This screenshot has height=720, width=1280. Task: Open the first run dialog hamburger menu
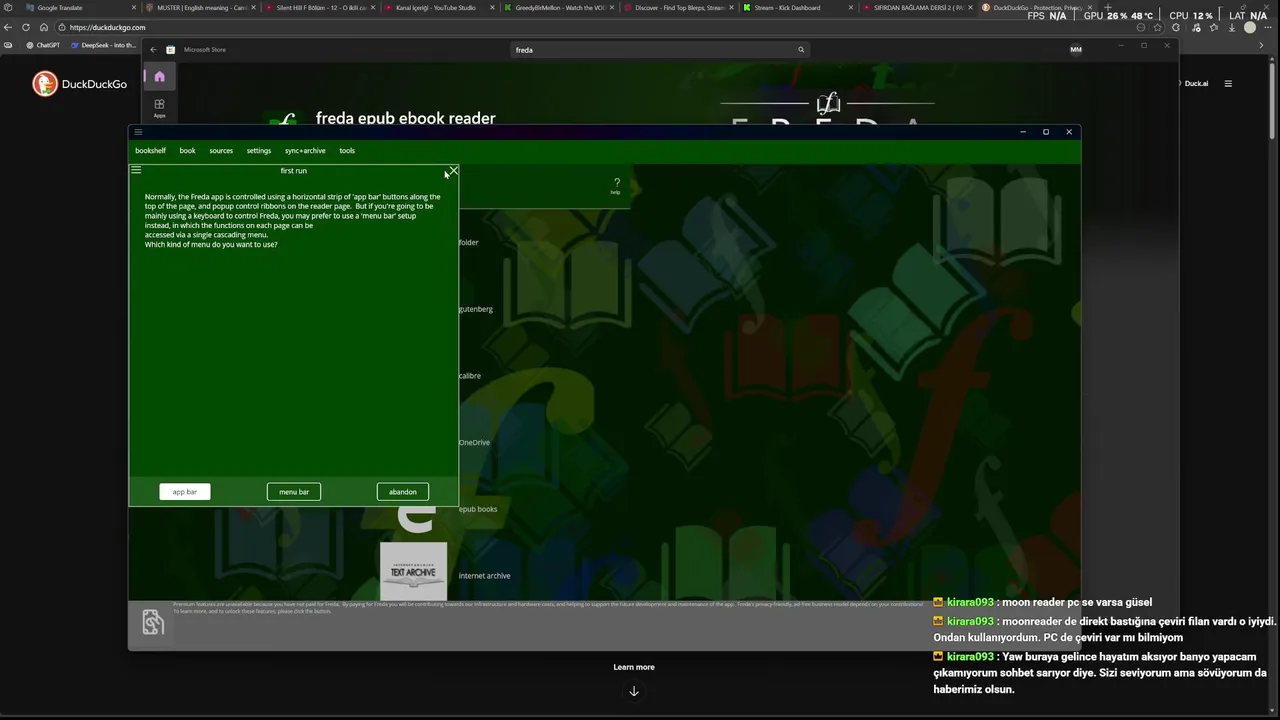pos(136,170)
